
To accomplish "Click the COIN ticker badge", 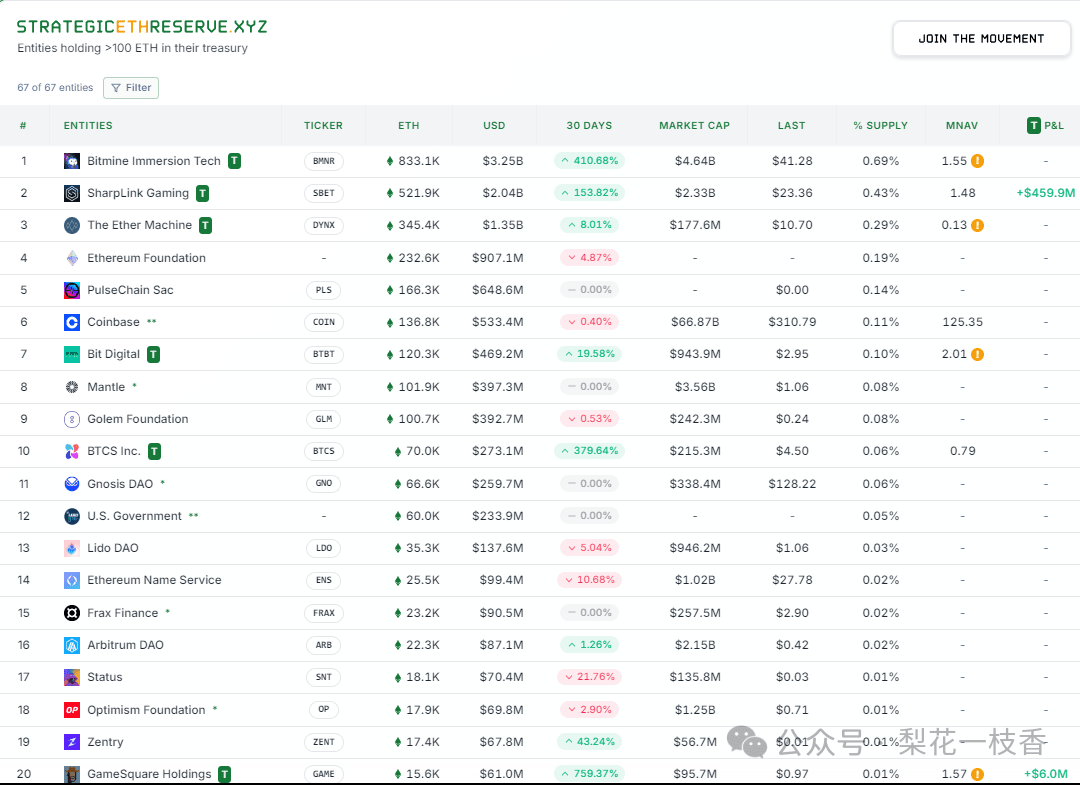I will [324, 322].
